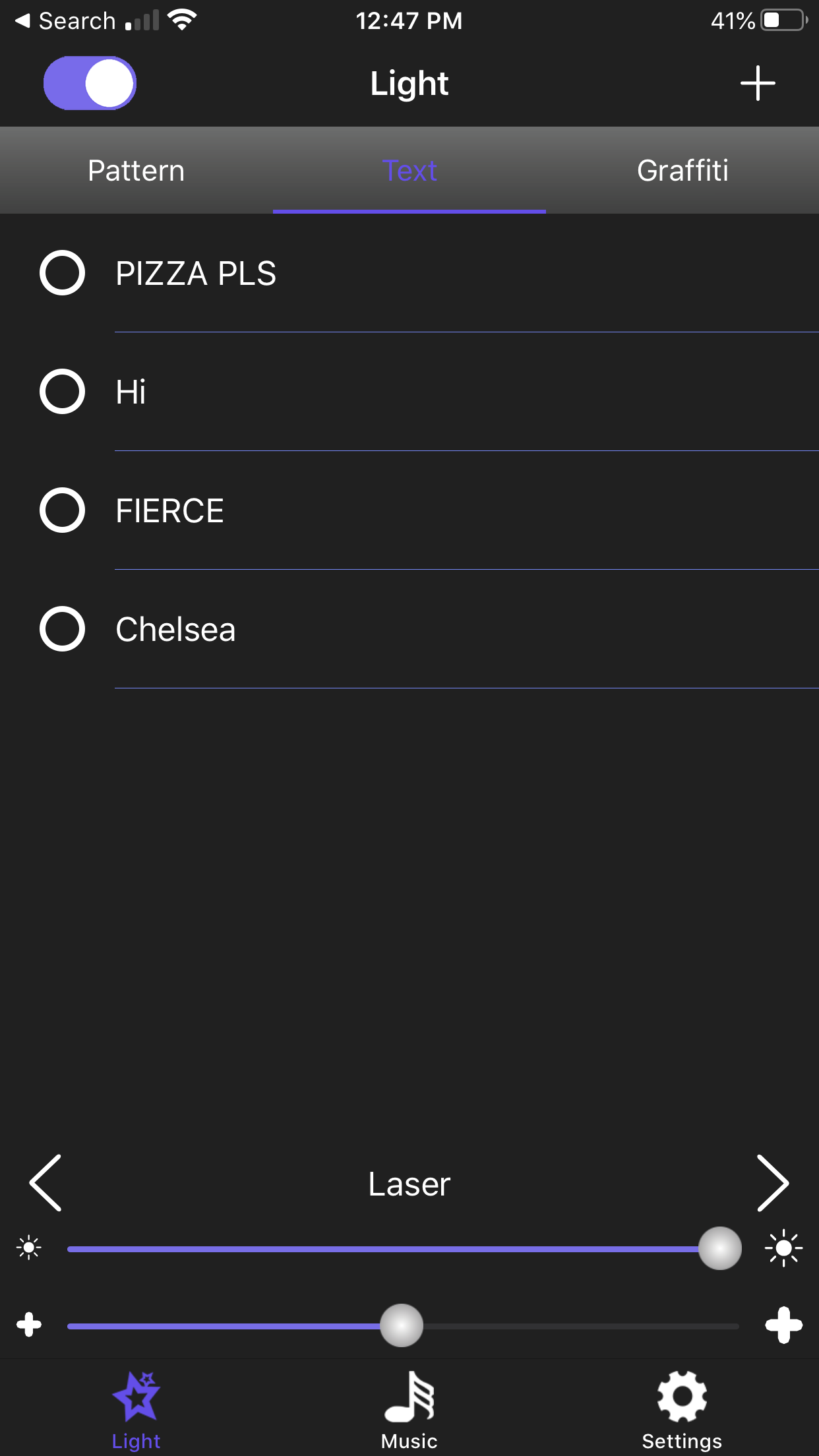Tap the large plus icon by lower slider

tap(783, 1324)
